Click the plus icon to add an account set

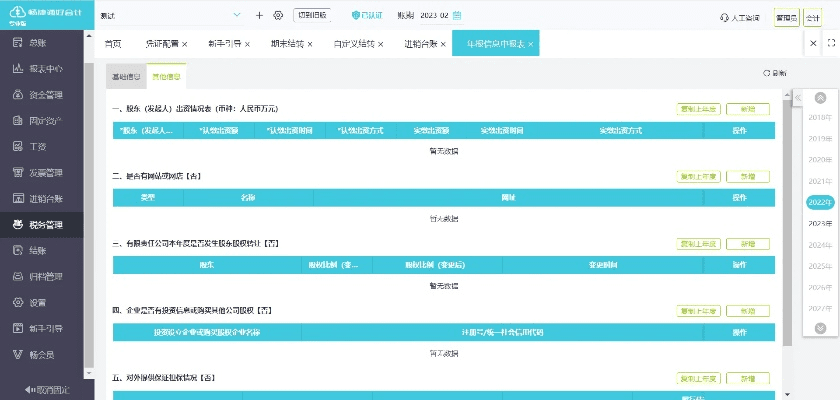click(259, 16)
